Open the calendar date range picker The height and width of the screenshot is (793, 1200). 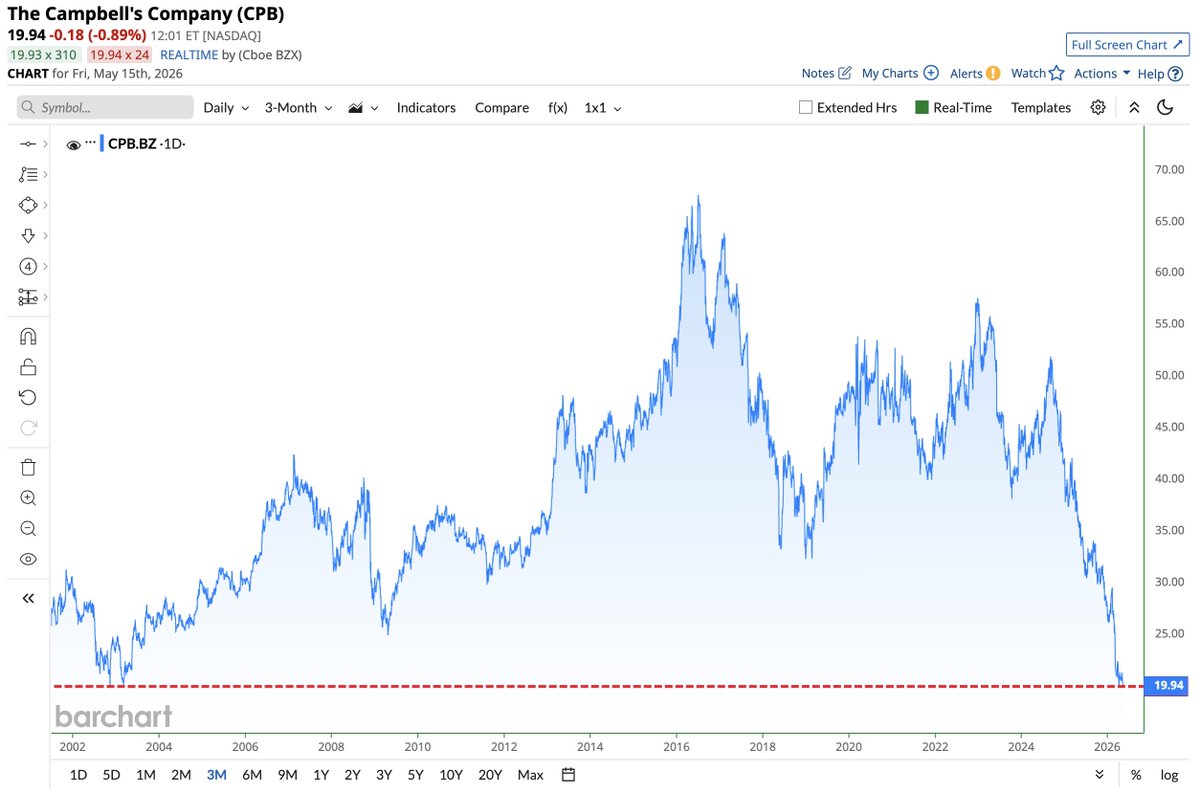568,774
